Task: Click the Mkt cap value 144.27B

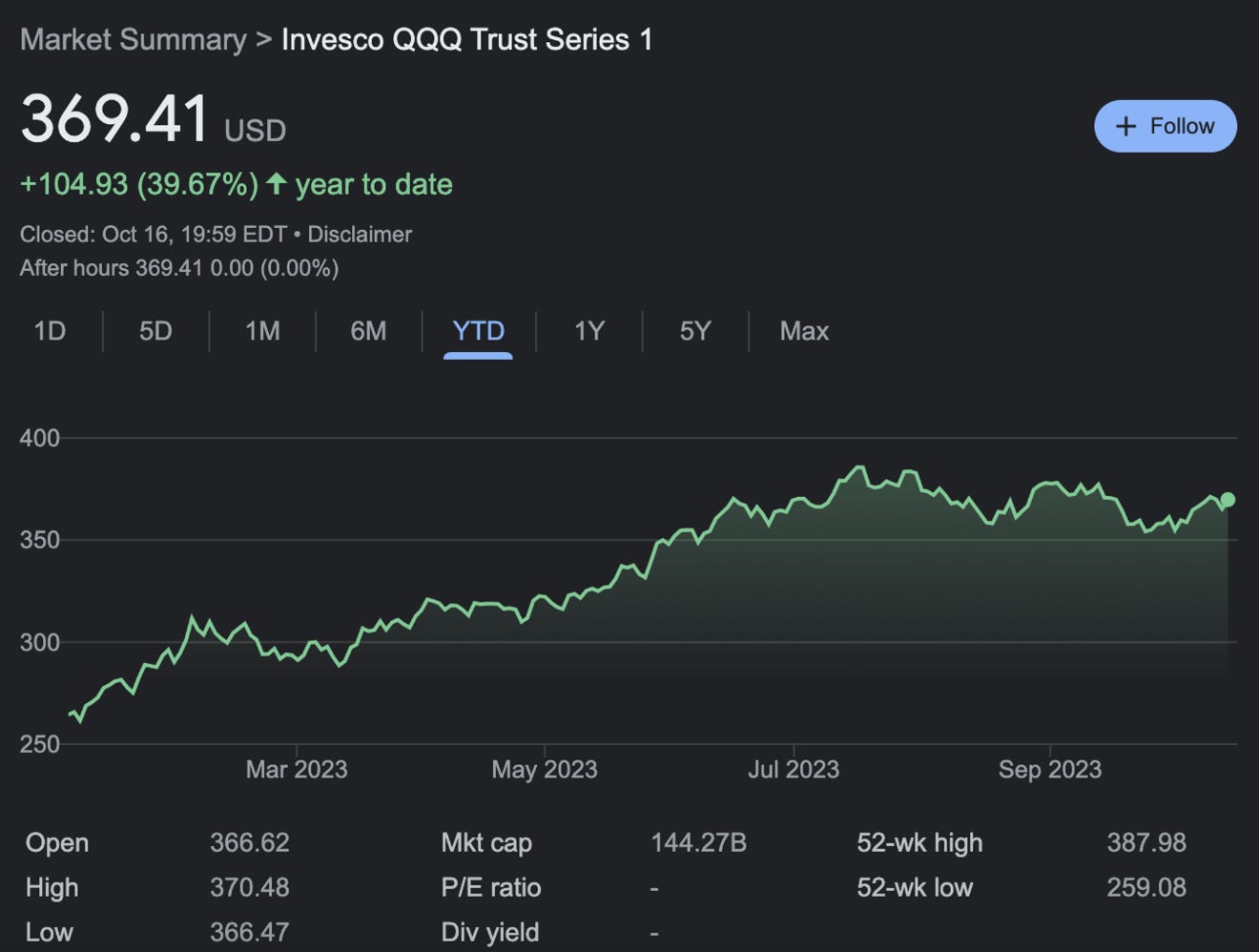Action: point(699,843)
